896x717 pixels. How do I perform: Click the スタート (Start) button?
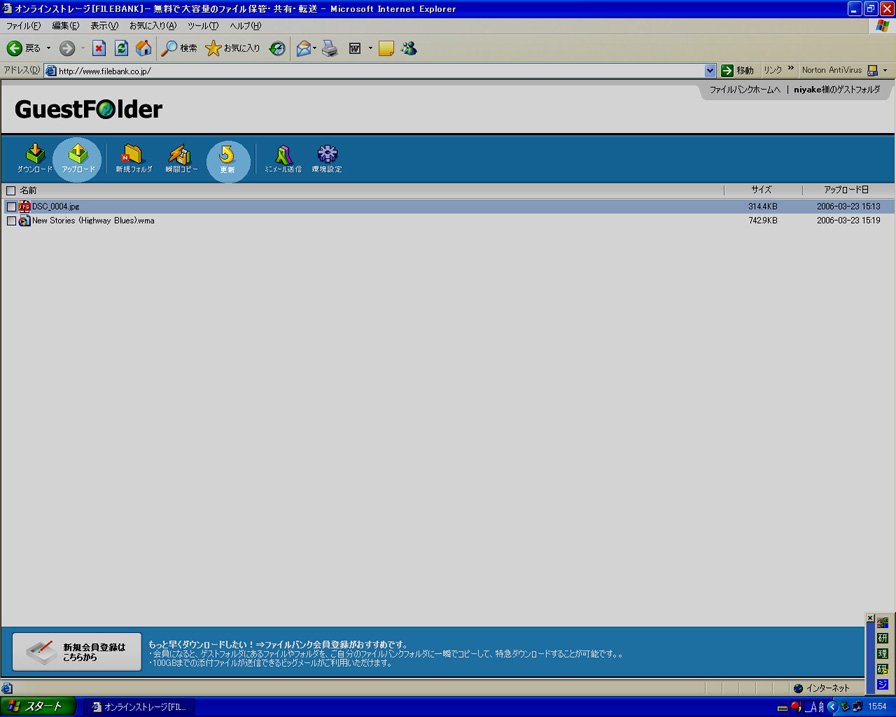38,707
